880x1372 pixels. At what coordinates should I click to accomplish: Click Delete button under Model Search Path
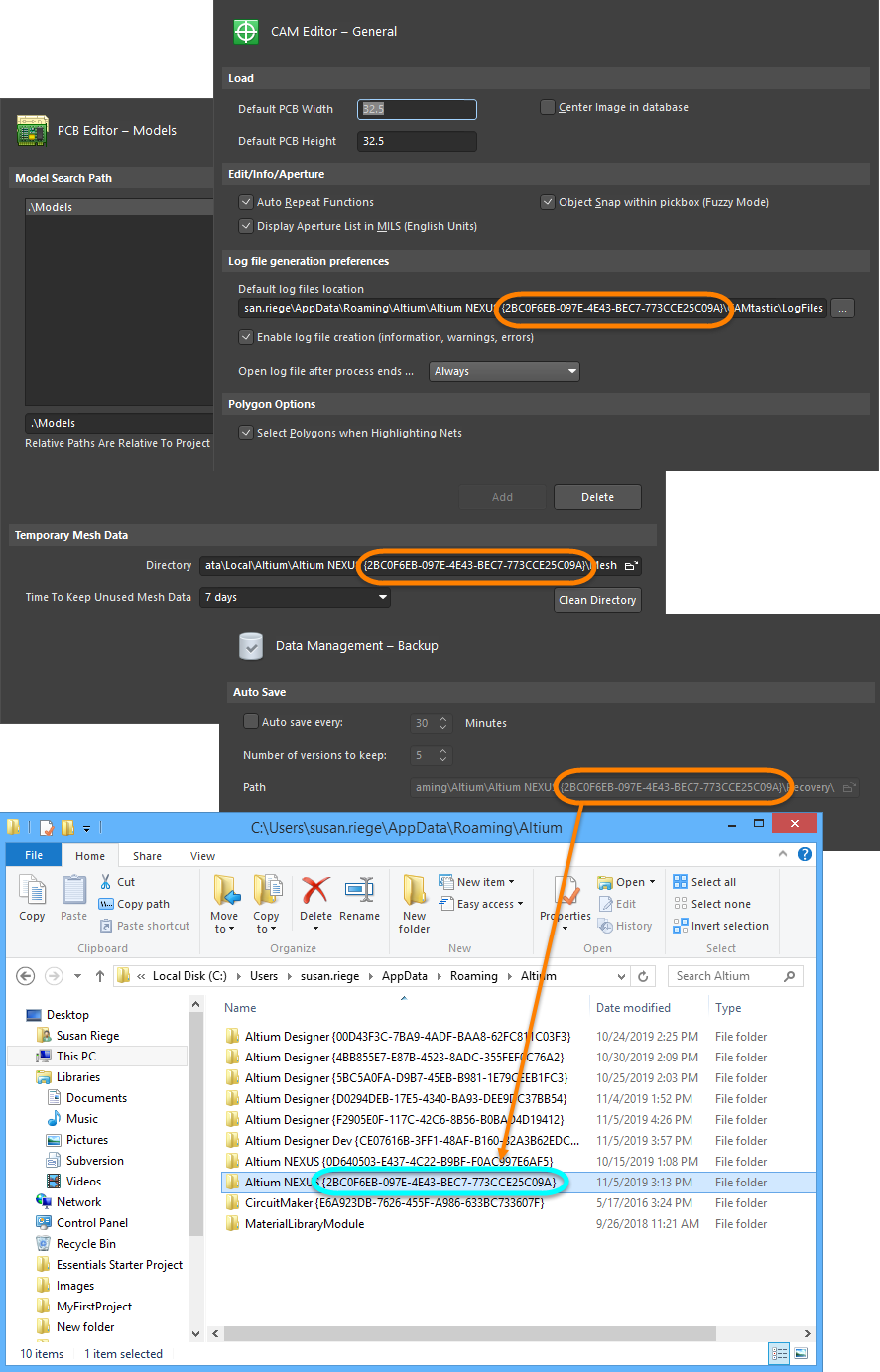(x=597, y=497)
